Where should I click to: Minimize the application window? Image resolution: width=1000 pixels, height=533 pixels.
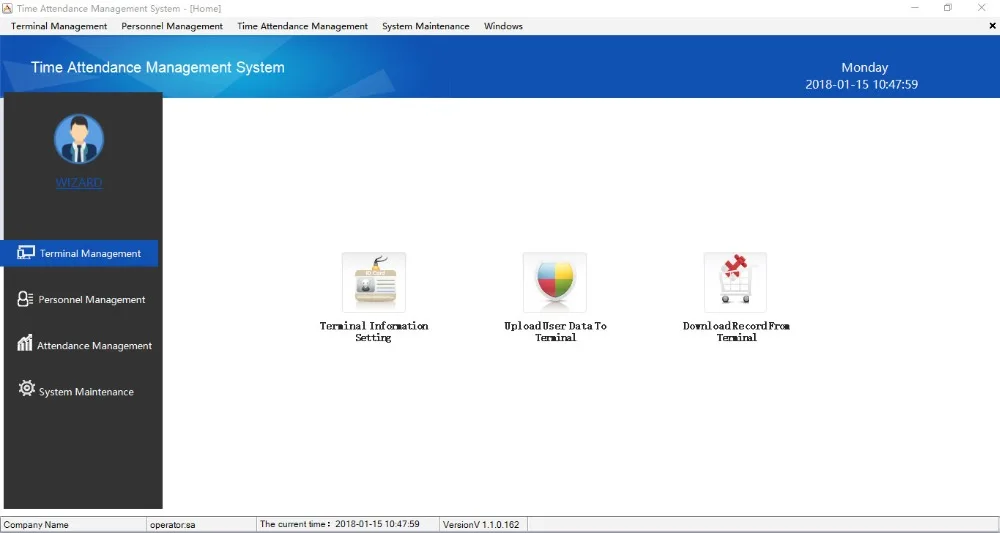coord(915,8)
